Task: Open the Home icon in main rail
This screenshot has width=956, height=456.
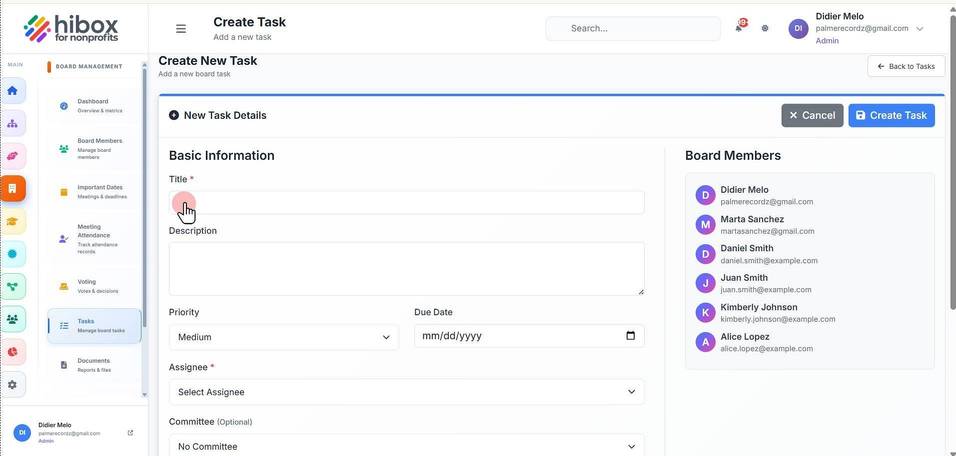Action: [x=12, y=91]
